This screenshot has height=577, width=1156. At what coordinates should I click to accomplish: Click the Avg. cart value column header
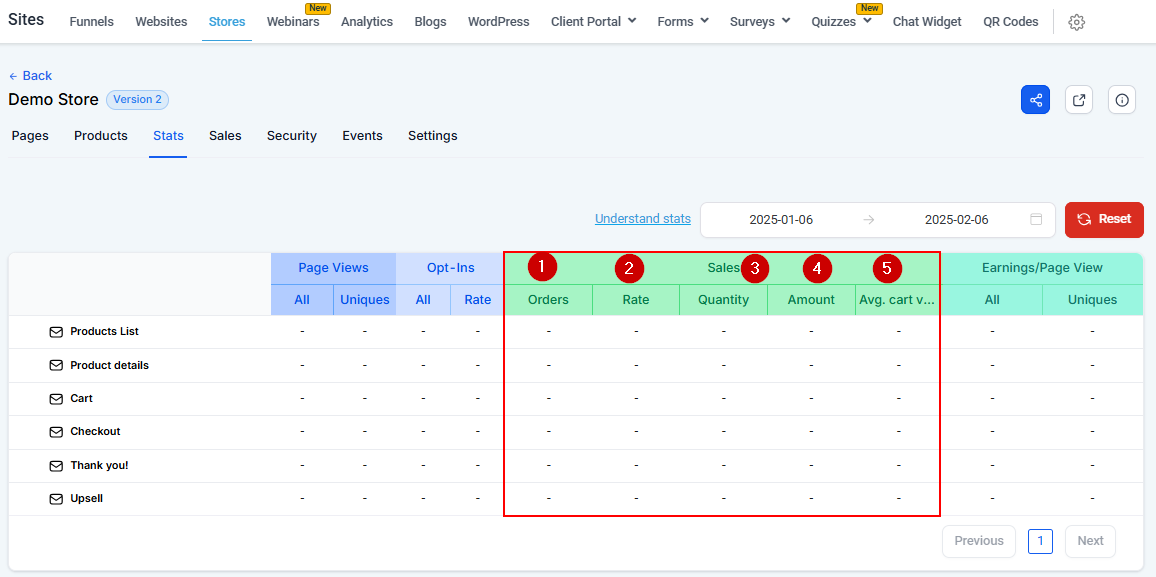[x=897, y=300]
